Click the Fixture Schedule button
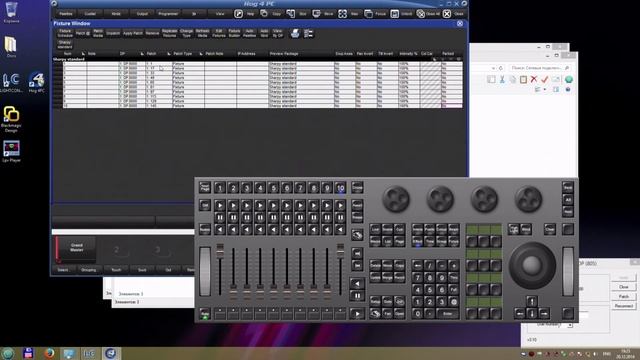Image resolution: width=640 pixels, height=360 pixels. coord(65,33)
